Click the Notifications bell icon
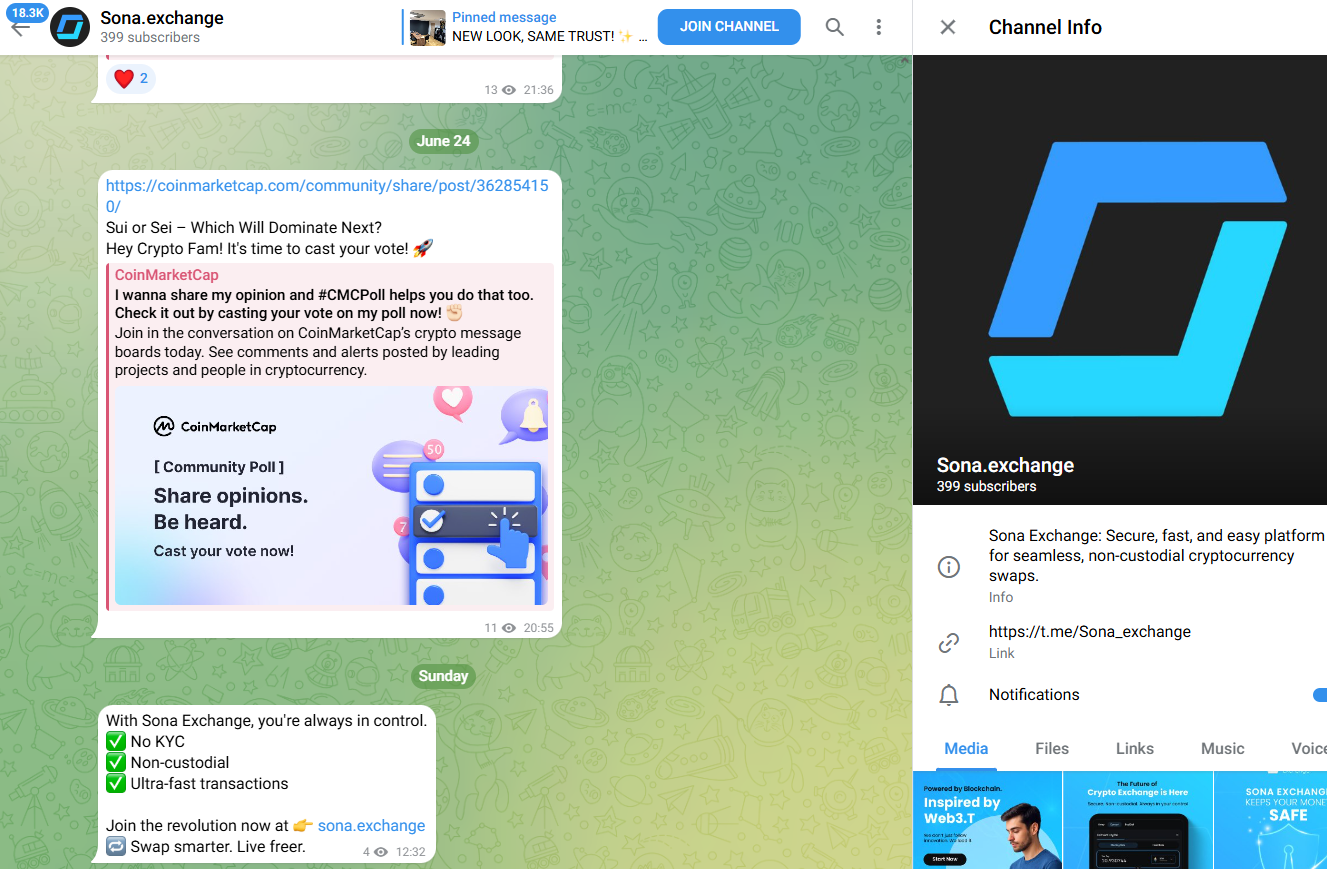The image size is (1327, 869). click(948, 695)
